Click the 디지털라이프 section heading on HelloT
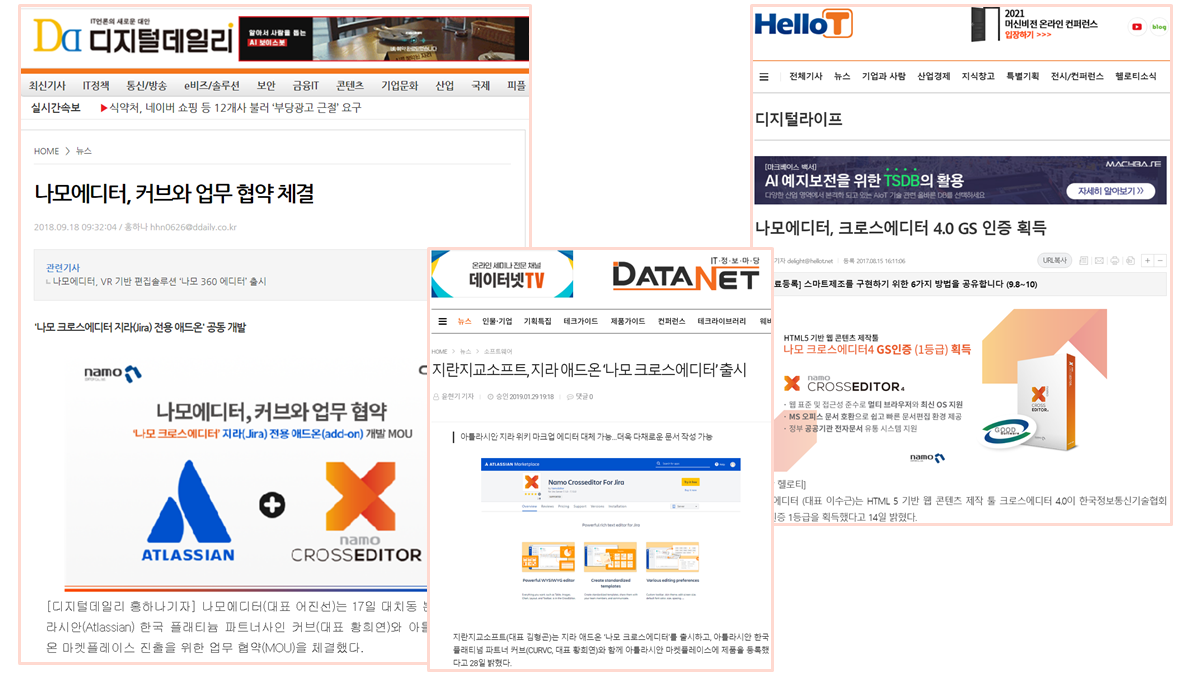The height and width of the screenshot is (675, 1200). (799, 118)
